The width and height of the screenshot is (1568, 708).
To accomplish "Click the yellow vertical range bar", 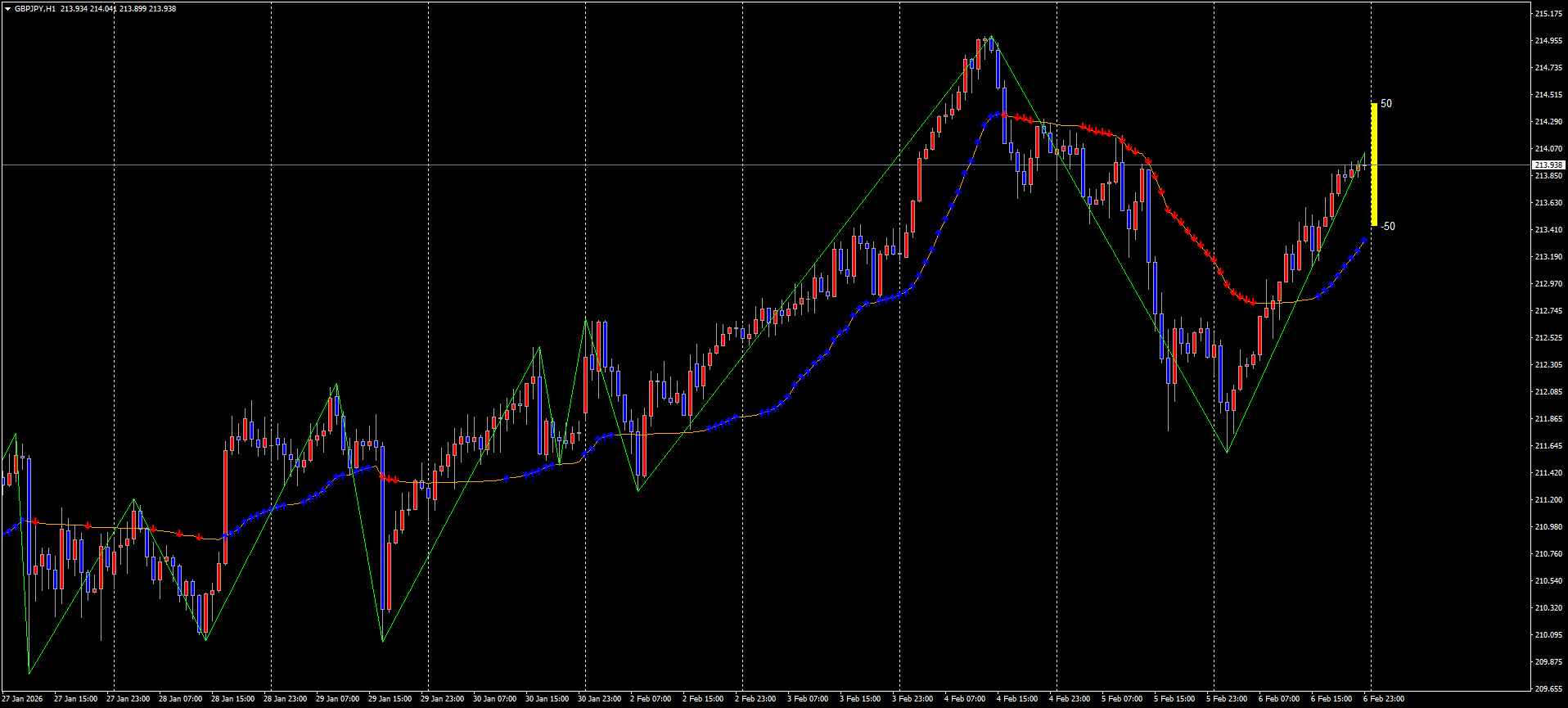I will pyautogui.click(x=1374, y=164).
